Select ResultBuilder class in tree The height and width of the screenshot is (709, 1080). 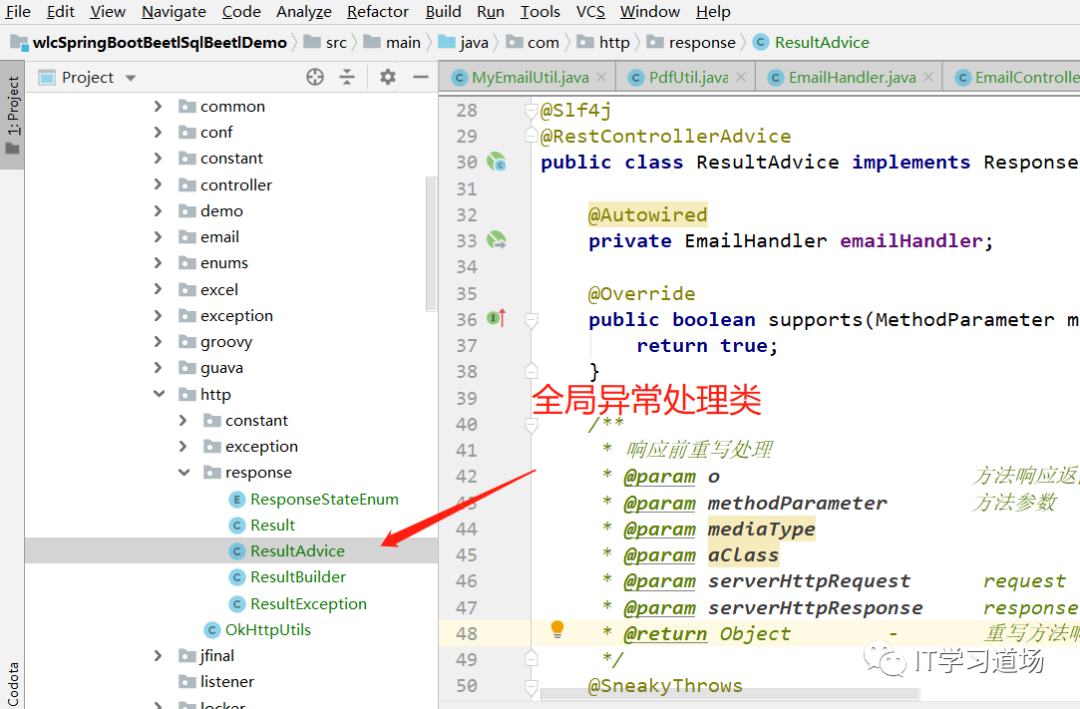coord(298,577)
